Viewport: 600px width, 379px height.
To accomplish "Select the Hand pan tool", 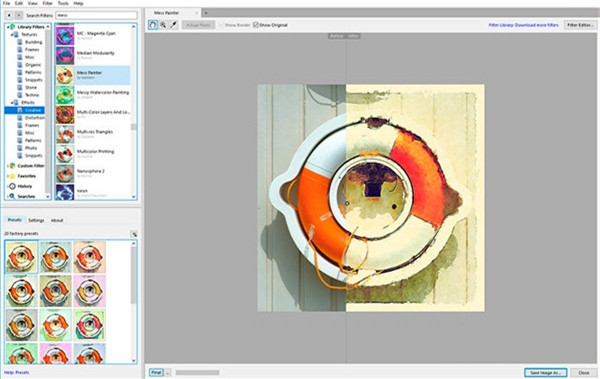I will (153, 25).
